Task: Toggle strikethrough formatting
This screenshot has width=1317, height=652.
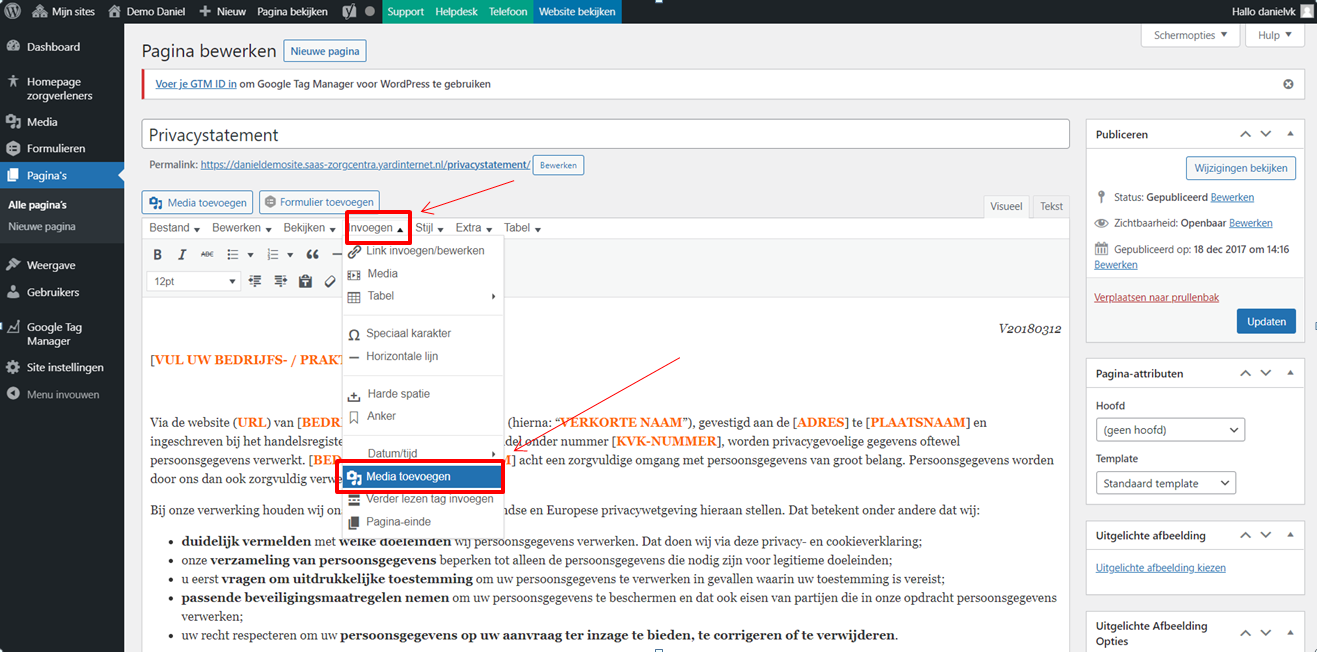Action: click(207, 255)
